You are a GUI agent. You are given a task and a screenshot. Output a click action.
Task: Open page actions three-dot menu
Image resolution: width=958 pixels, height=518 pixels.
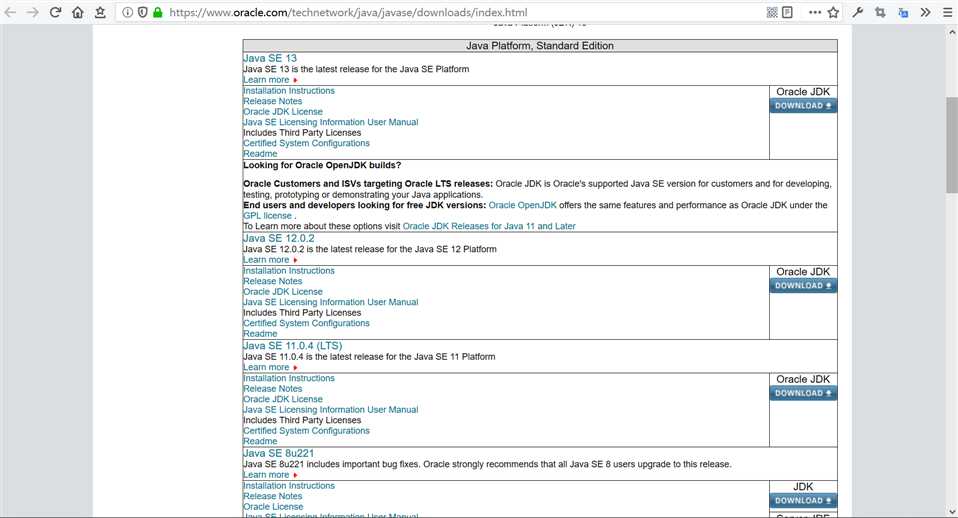tap(815, 12)
